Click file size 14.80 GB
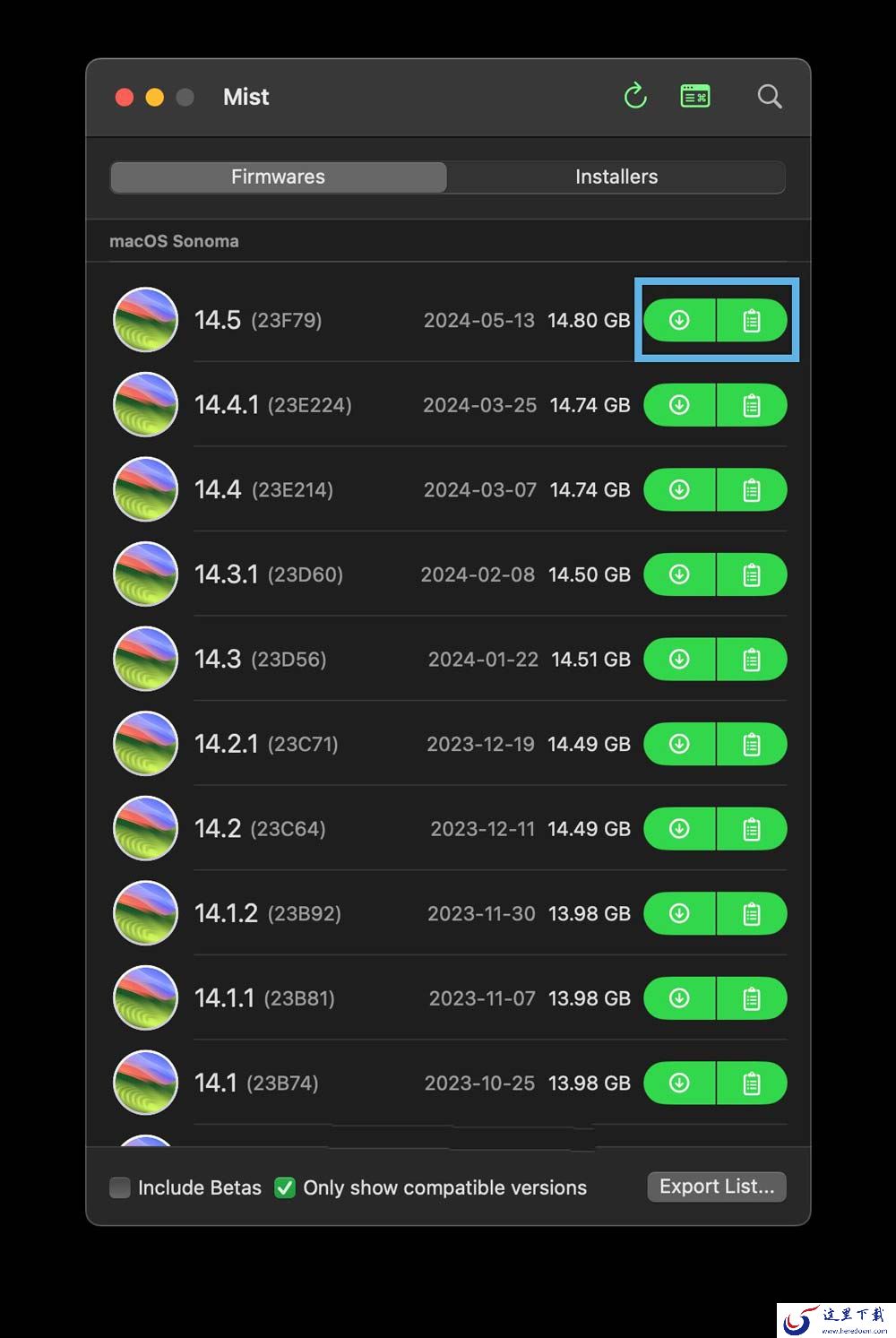Viewport: 896px width, 1338px height. [589, 320]
